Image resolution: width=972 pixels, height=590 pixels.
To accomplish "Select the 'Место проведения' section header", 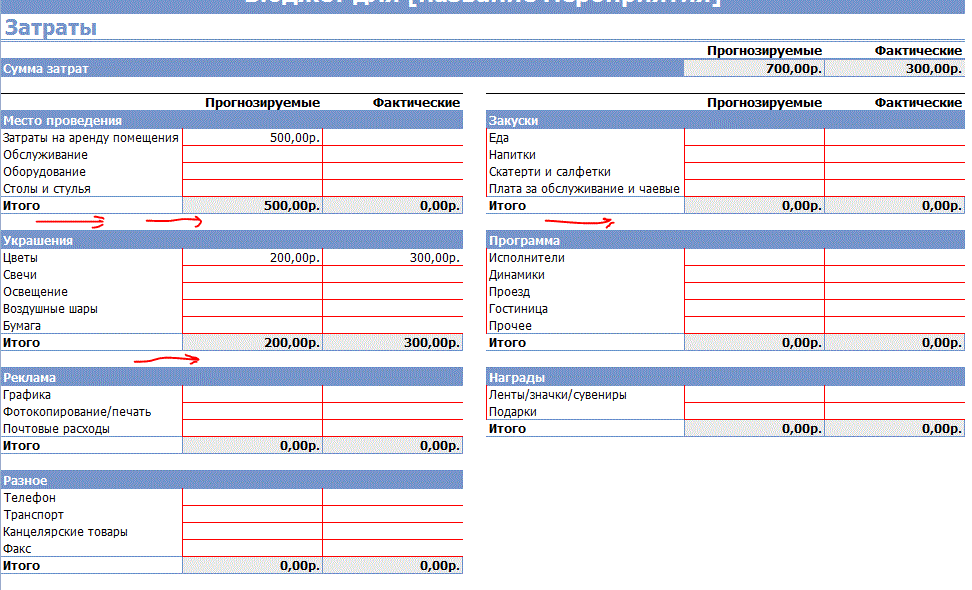I will point(232,120).
